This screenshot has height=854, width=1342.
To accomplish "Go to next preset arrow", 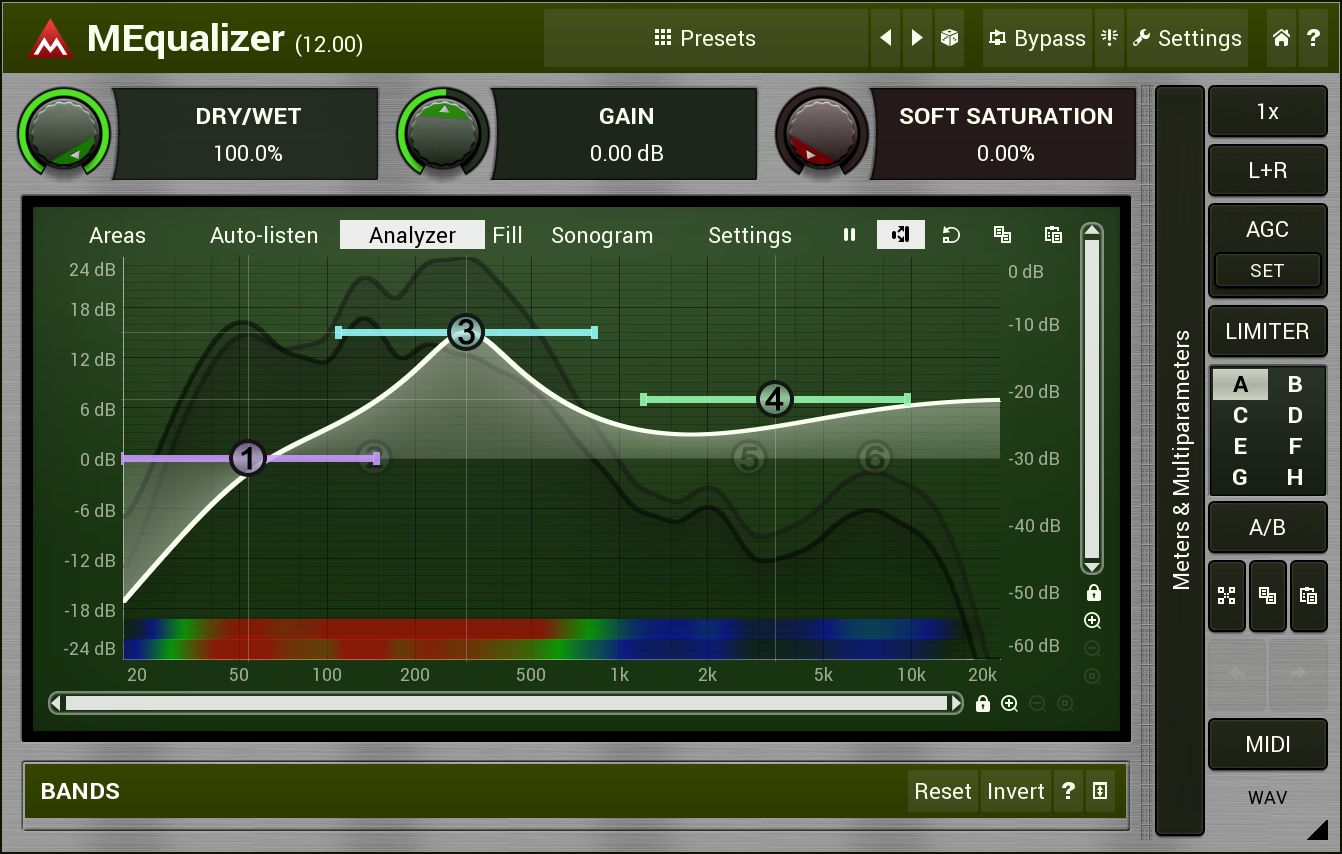I will point(918,38).
